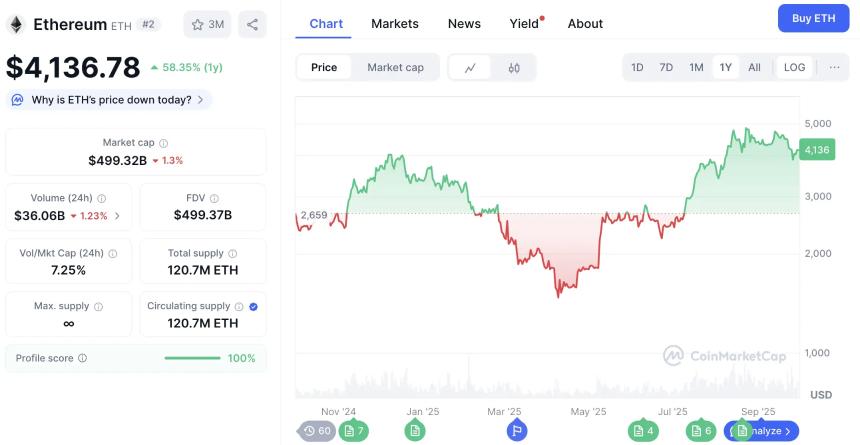The width and height of the screenshot is (860, 445).
Task: Click the Jan '25 news document marker
Action: pos(414,431)
